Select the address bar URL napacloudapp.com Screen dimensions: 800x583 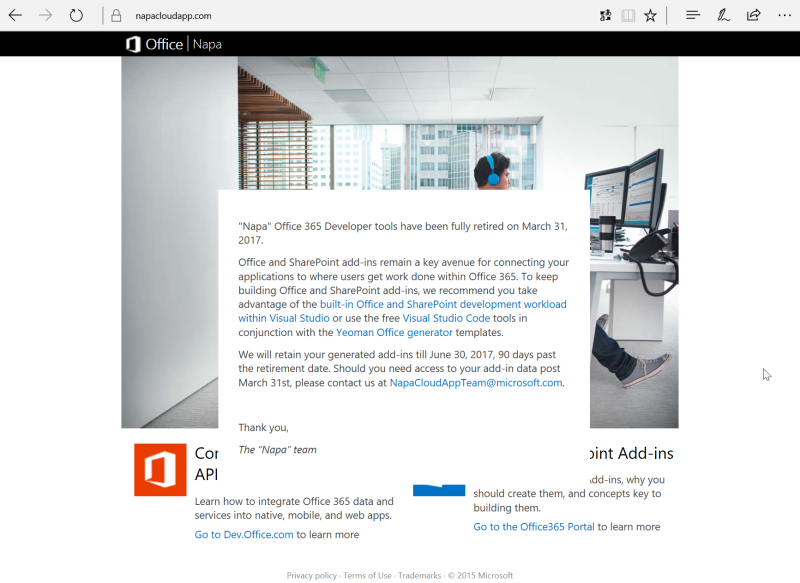pyautogui.click(x=173, y=16)
